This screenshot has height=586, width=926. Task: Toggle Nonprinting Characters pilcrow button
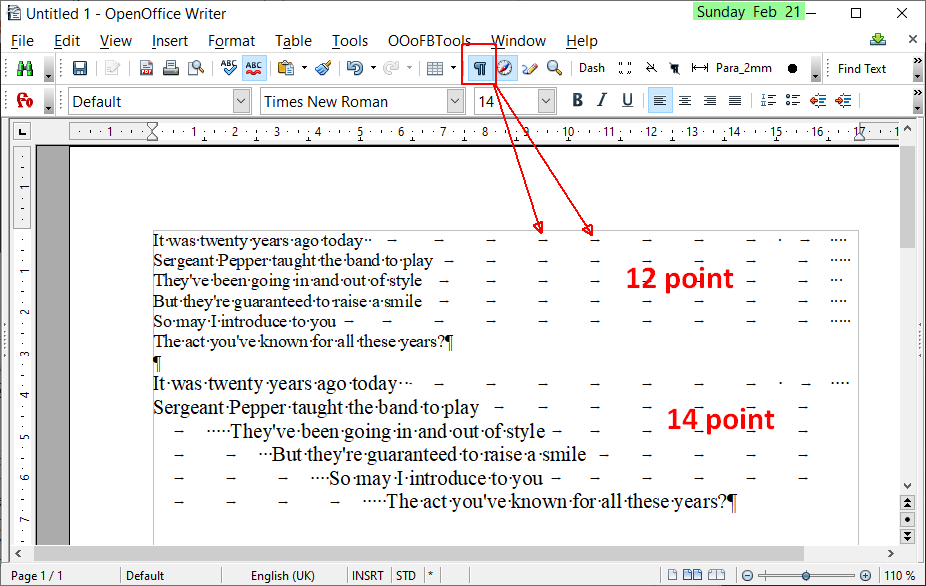point(480,69)
